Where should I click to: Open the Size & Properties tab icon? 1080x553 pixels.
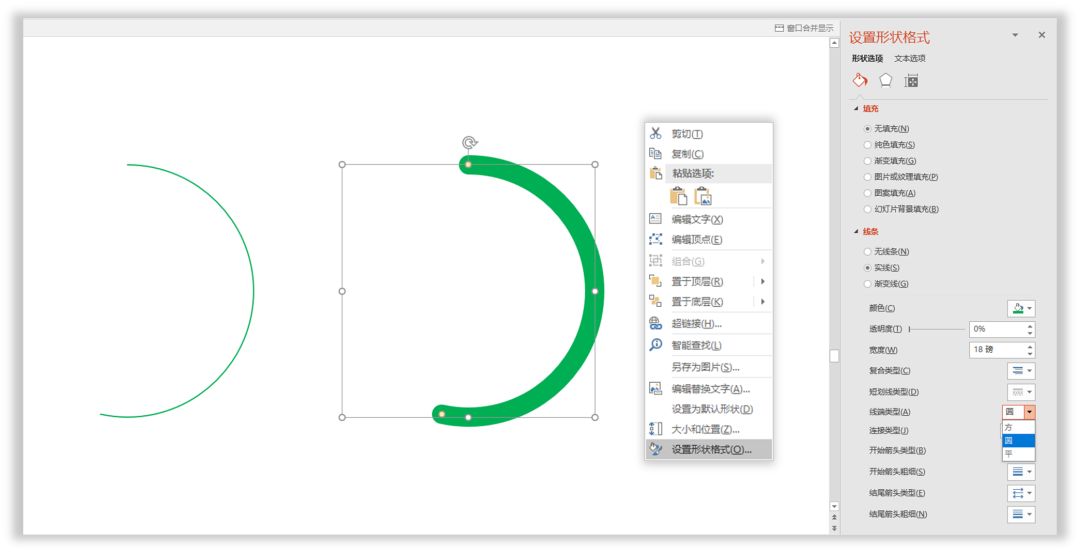tap(911, 81)
